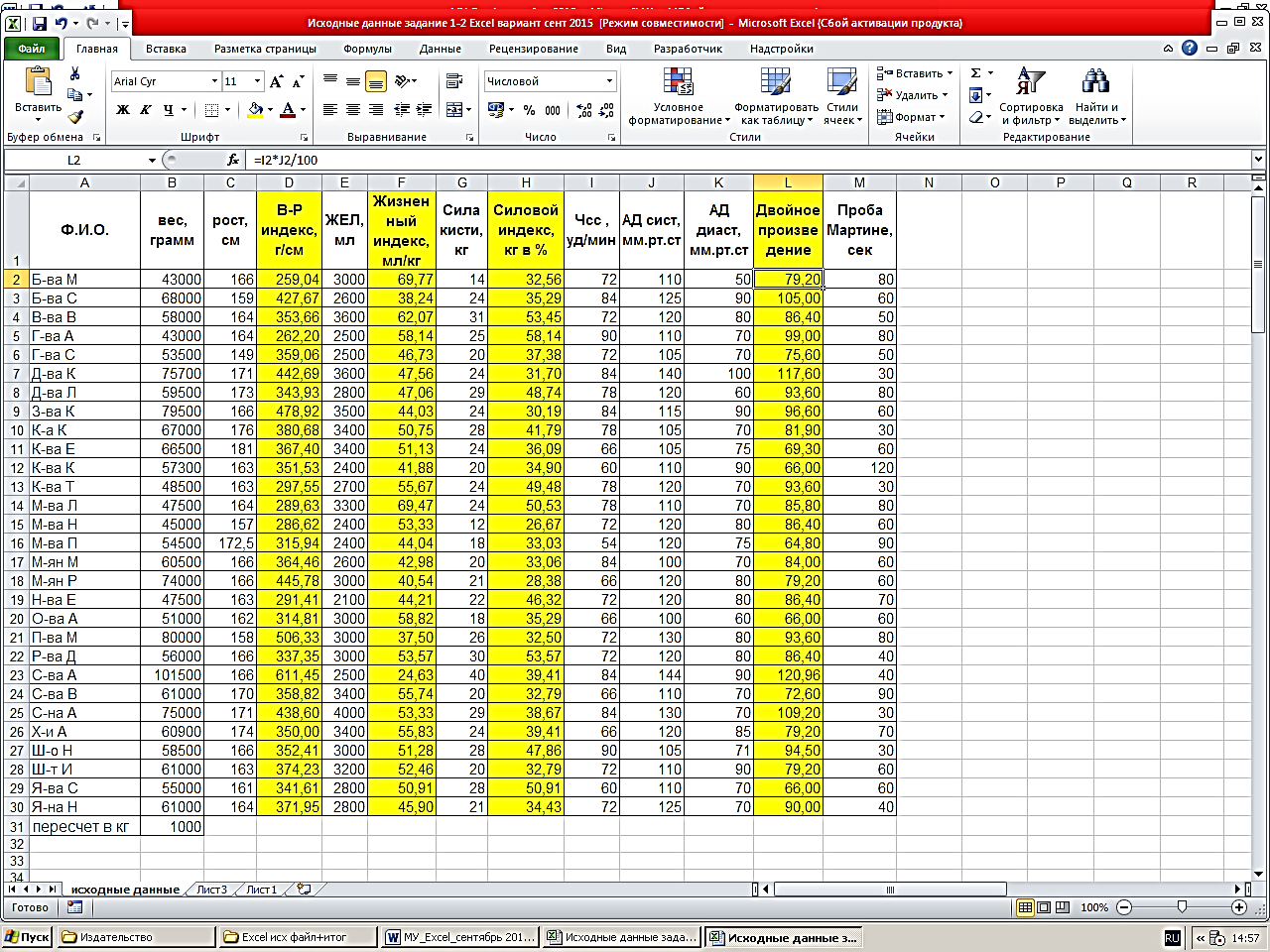Center text horizontally icon
Viewport: 1270px width, 952px height.
(353, 110)
